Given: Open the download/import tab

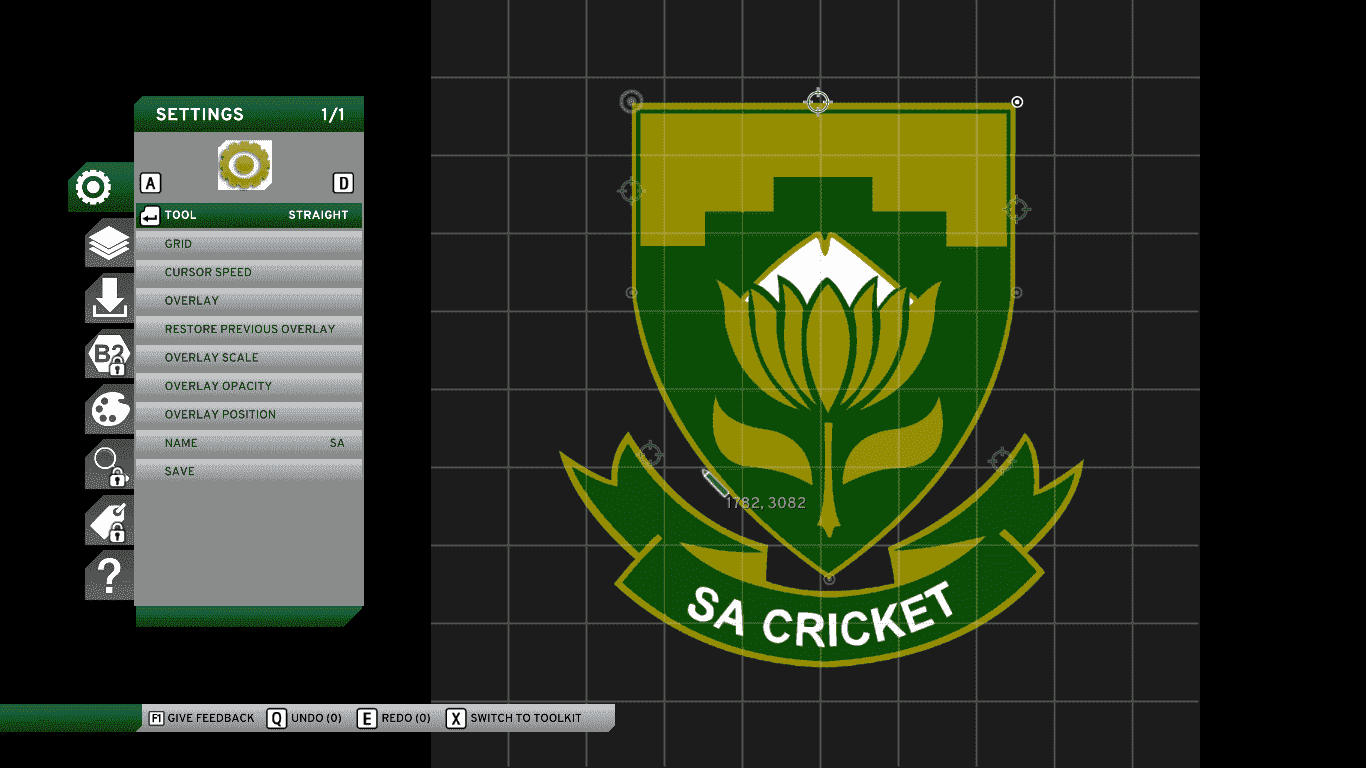Looking at the screenshot, I should click(x=109, y=299).
